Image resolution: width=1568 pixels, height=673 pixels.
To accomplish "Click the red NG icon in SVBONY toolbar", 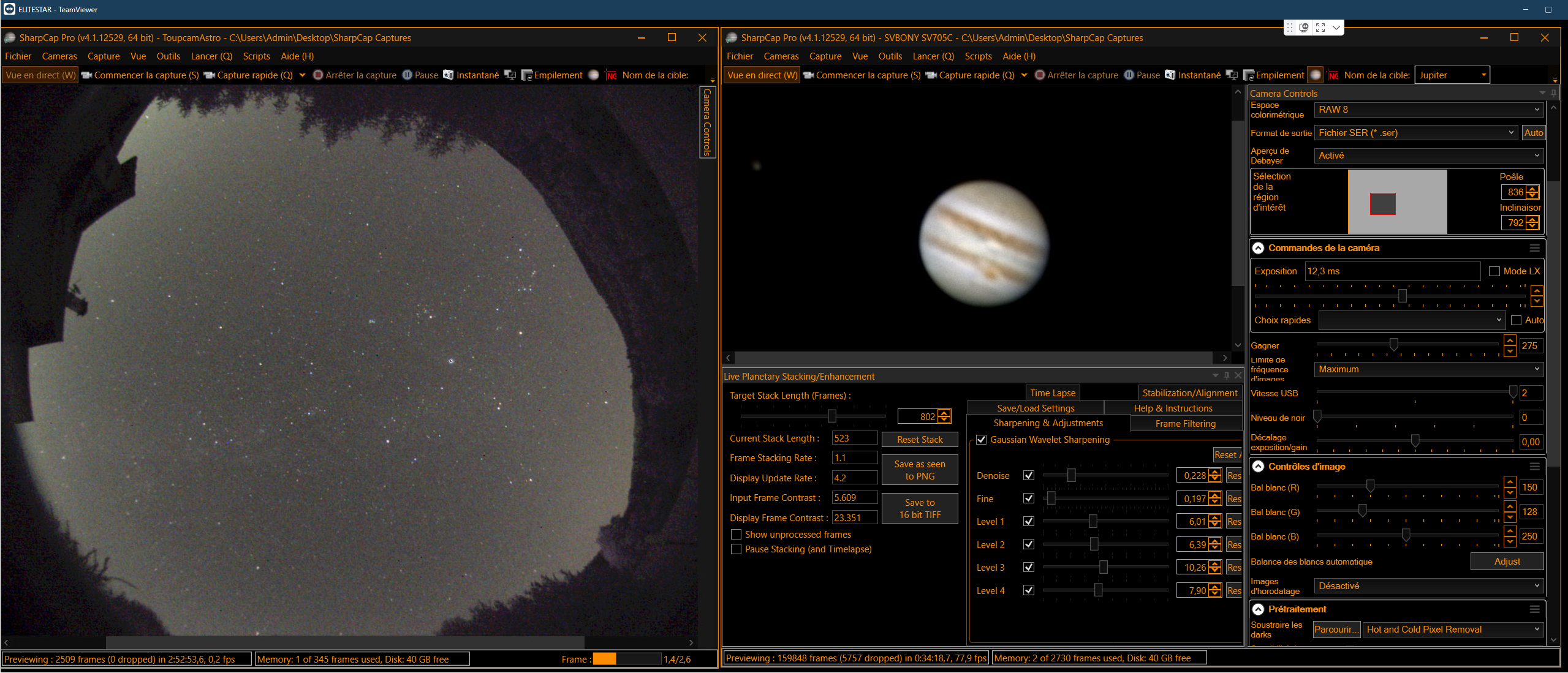I will pyautogui.click(x=1333, y=75).
